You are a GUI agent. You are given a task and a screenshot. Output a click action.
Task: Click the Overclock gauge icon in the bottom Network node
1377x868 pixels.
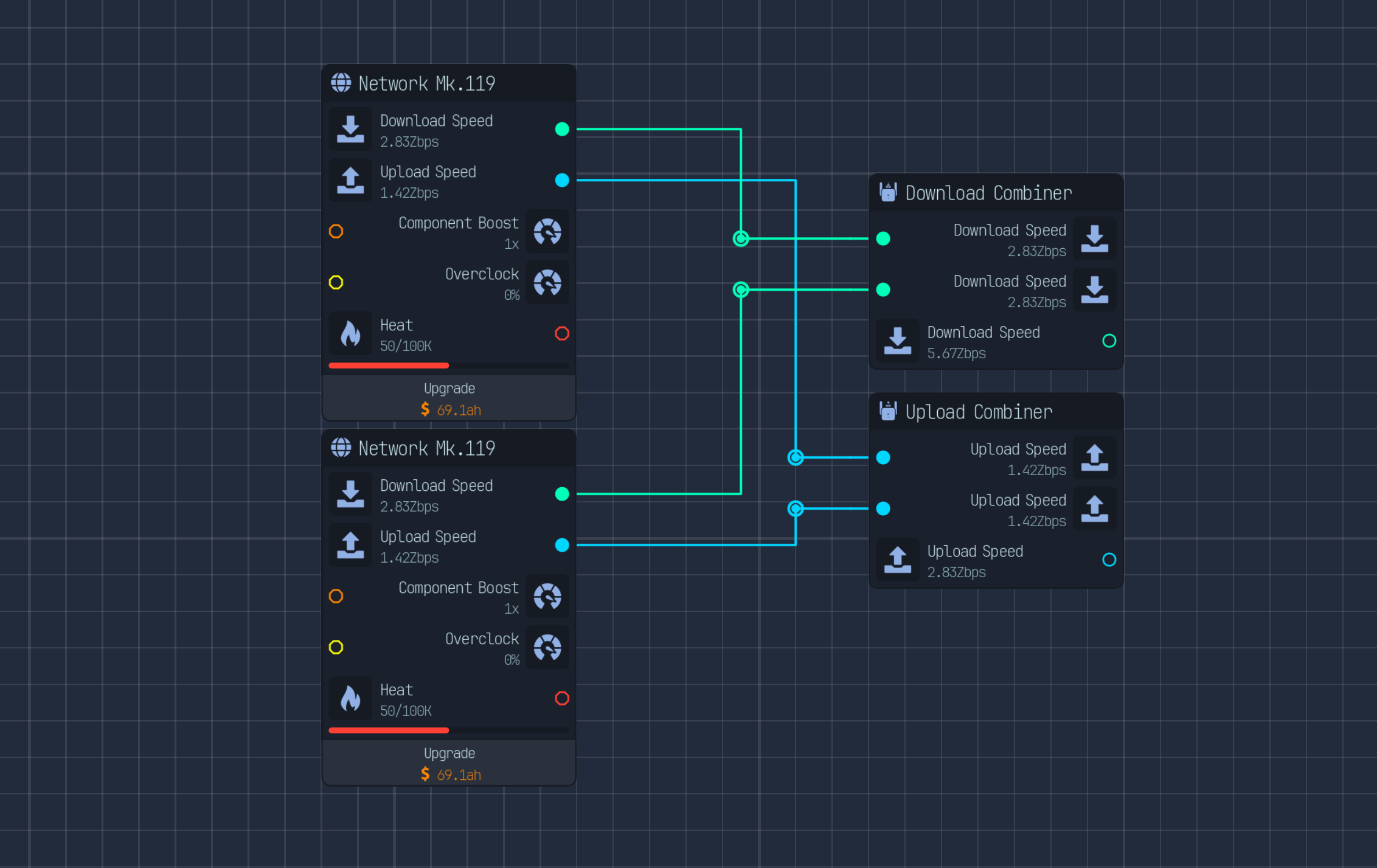(547, 647)
